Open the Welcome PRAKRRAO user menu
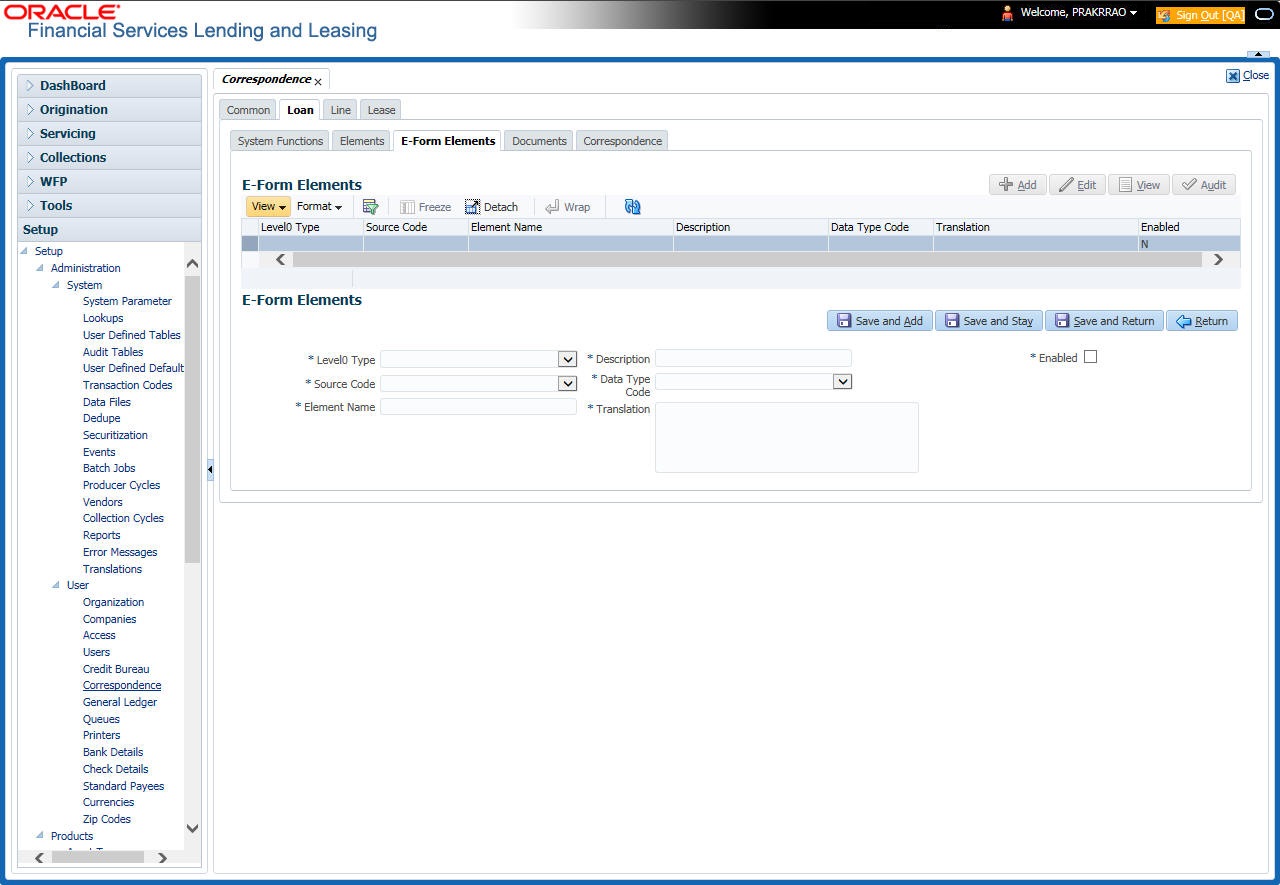This screenshot has height=885, width=1280. click(1079, 12)
